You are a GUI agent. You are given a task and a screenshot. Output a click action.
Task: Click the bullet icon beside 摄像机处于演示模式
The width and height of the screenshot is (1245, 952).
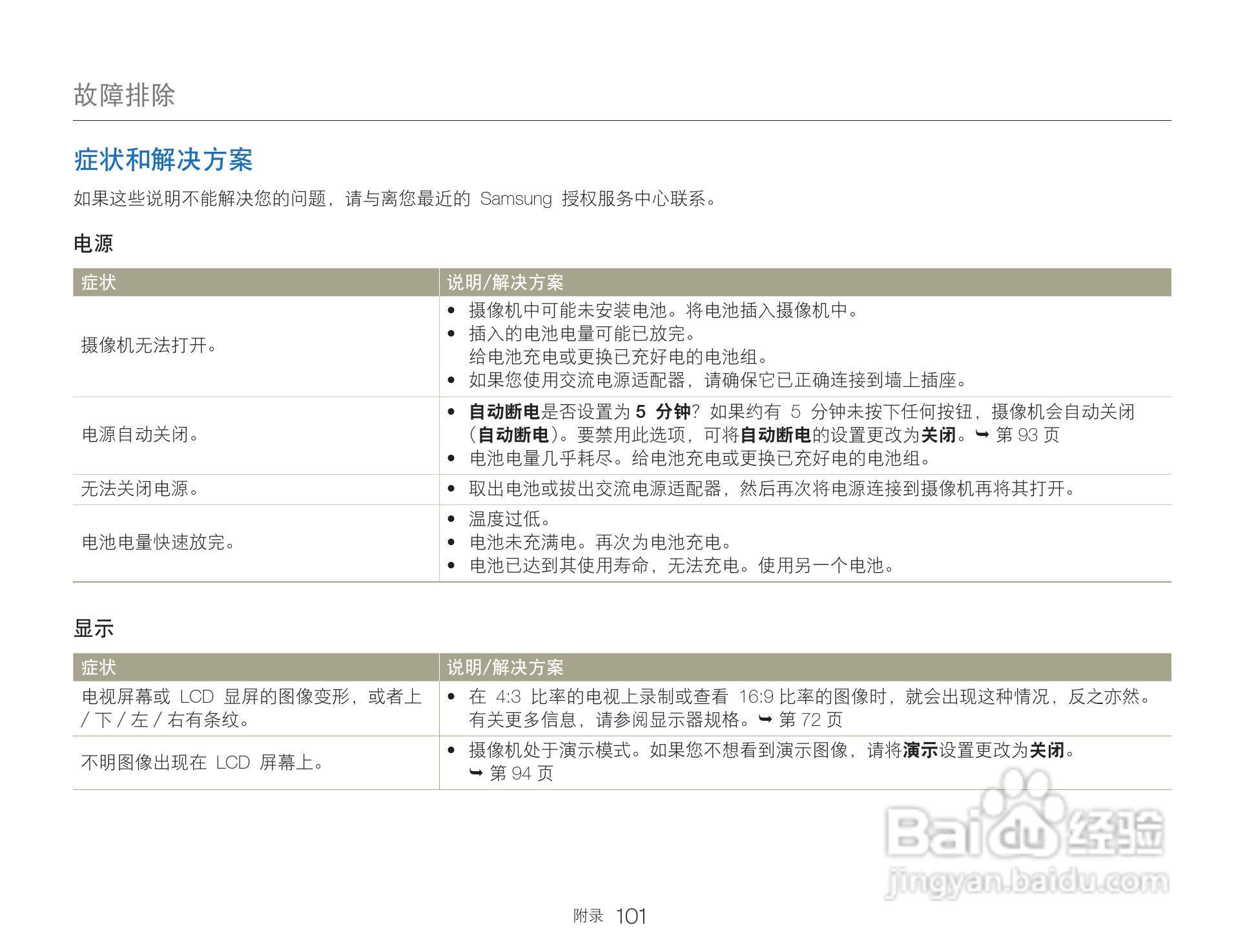(x=452, y=750)
